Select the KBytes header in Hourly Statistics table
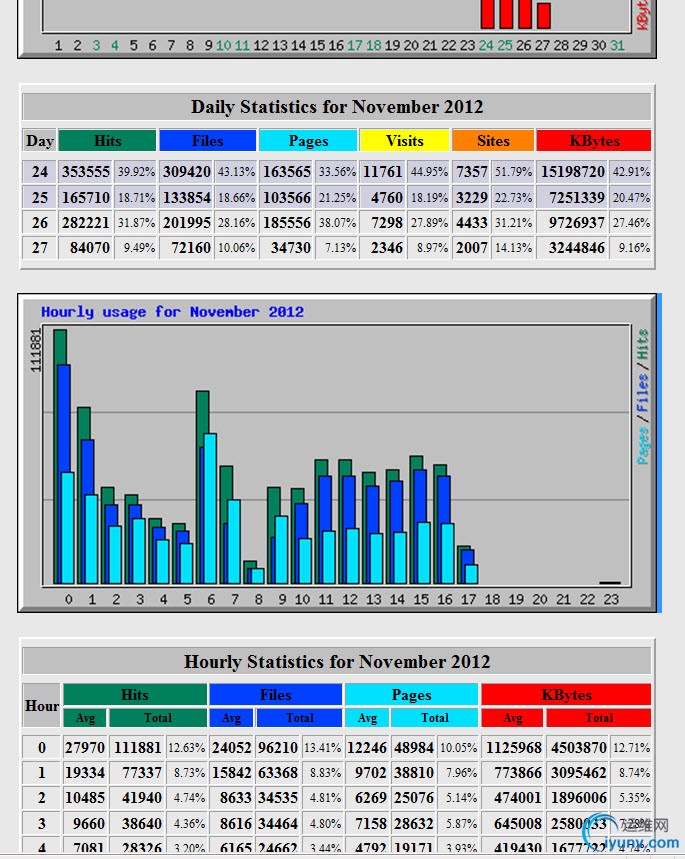Viewport: 685px width, 859px height. click(566, 695)
